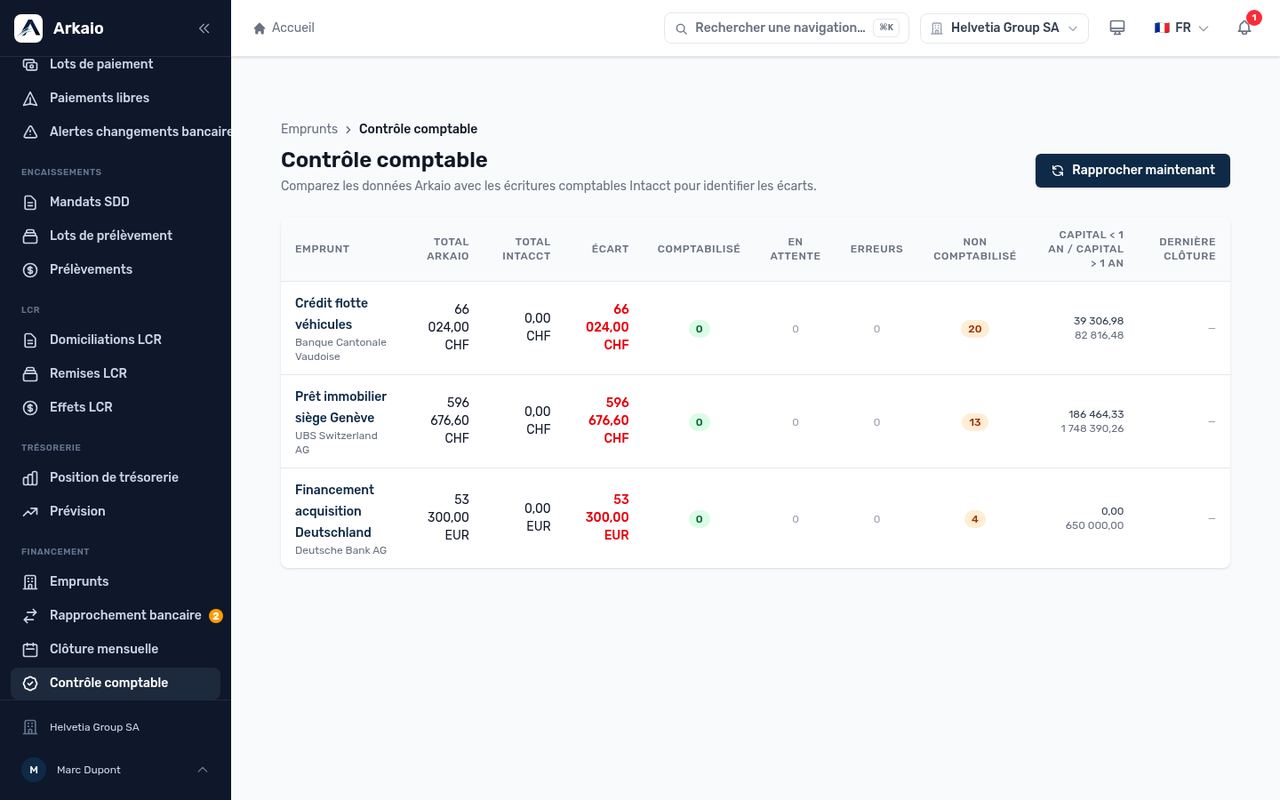Go to Accueil home link
1280x800 pixels.
coord(284,28)
